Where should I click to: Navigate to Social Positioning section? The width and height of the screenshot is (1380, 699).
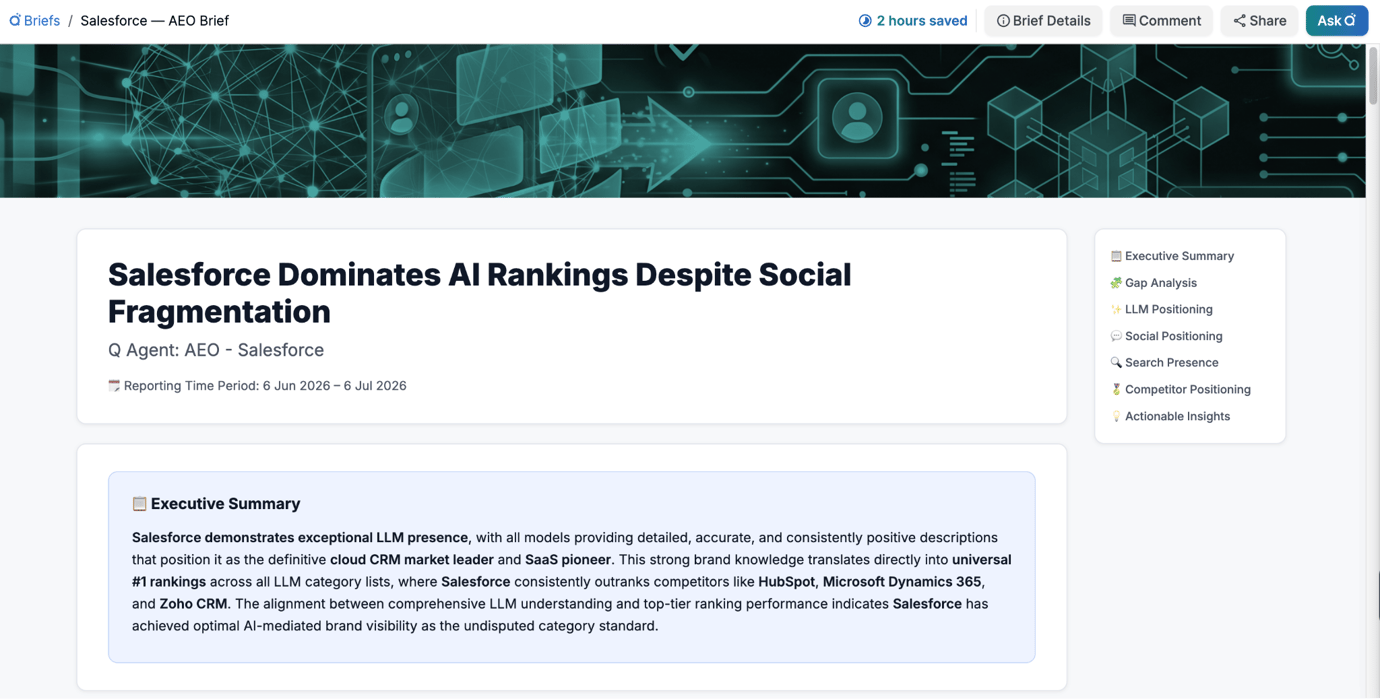(x=1166, y=336)
